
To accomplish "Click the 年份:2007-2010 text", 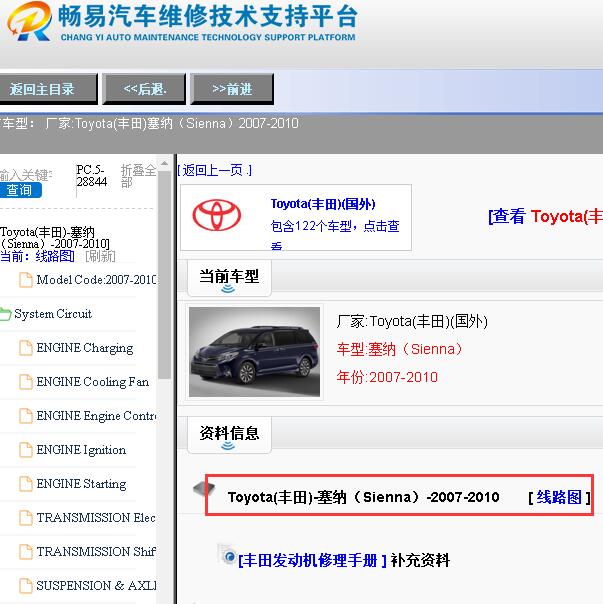I will [387, 377].
